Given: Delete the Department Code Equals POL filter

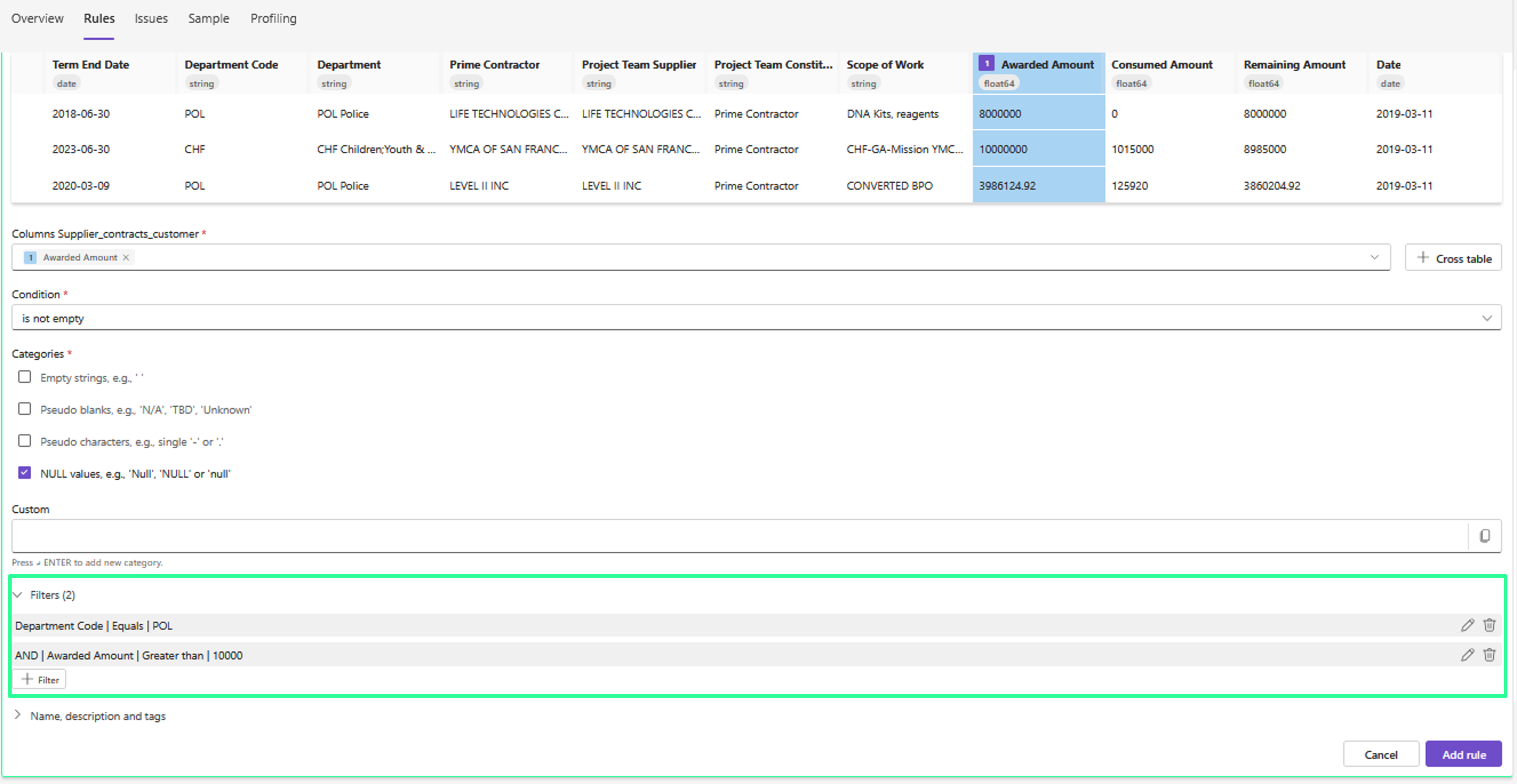Looking at the screenshot, I should [x=1489, y=625].
